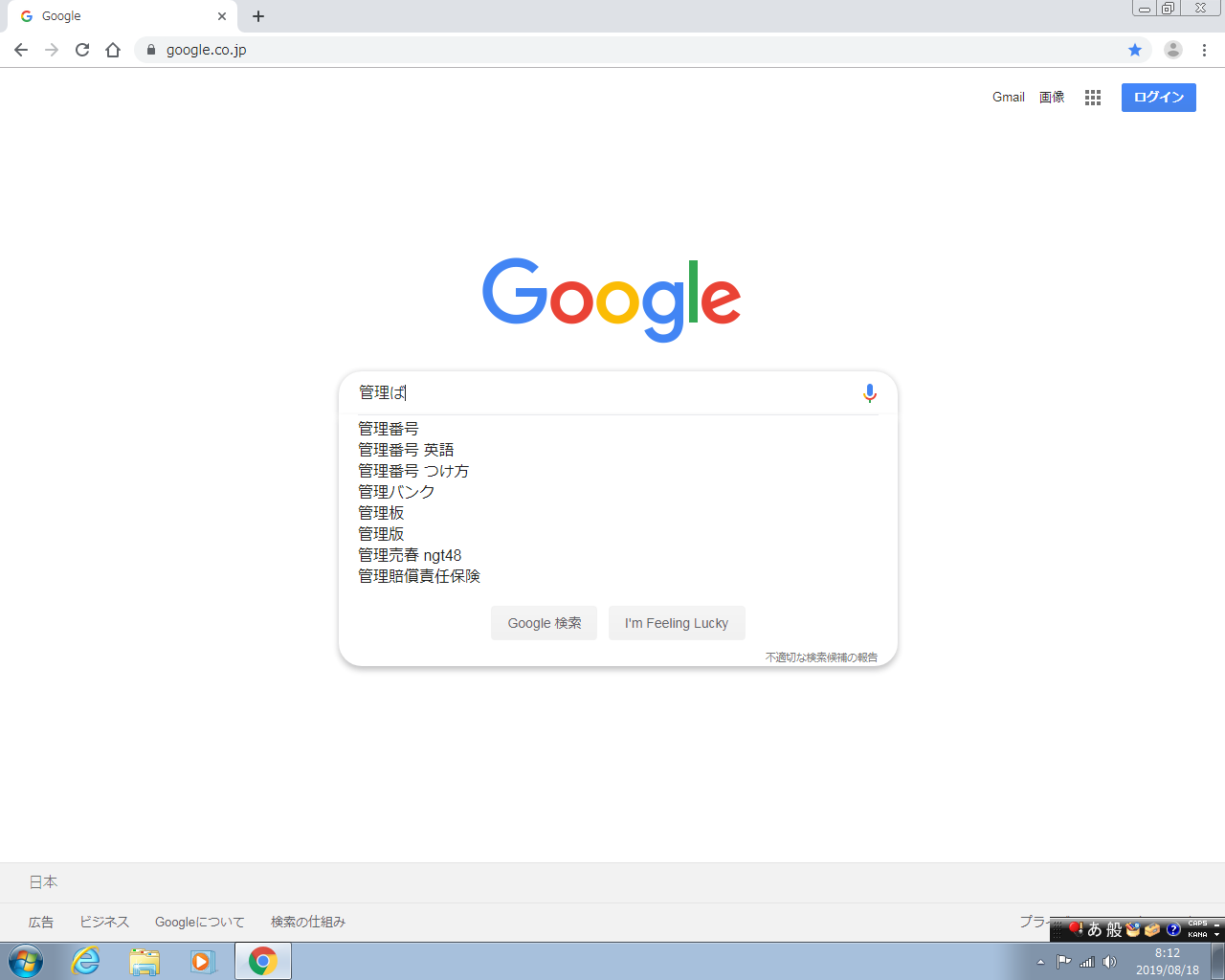Reload the page
The width and height of the screenshot is (1225, 980).
pyautogui.click(x=82, y=50)
